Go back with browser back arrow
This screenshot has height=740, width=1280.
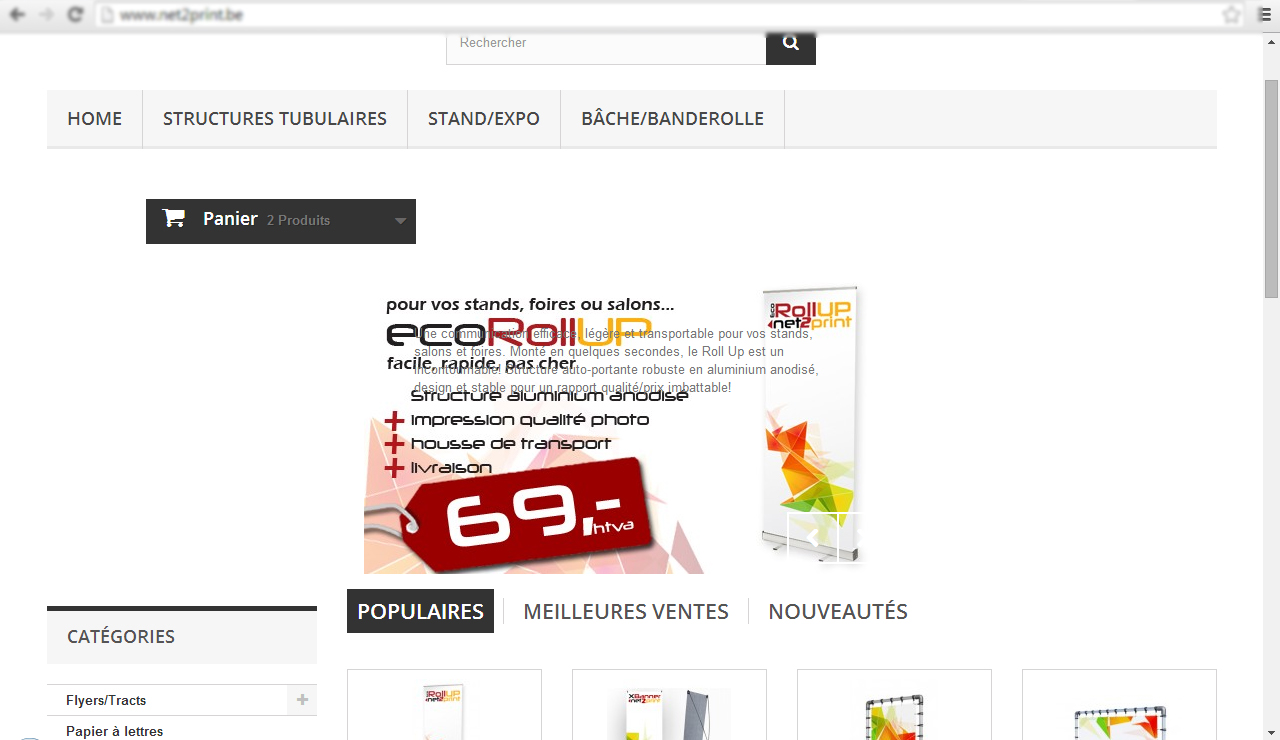point(17,15)
